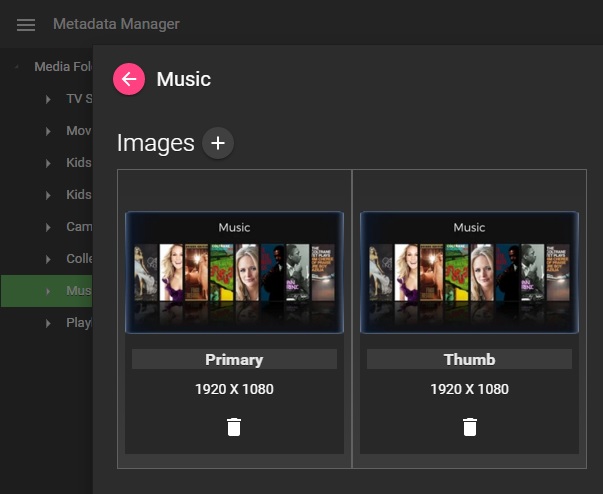Open the Thumb image thumbnail

469,272
